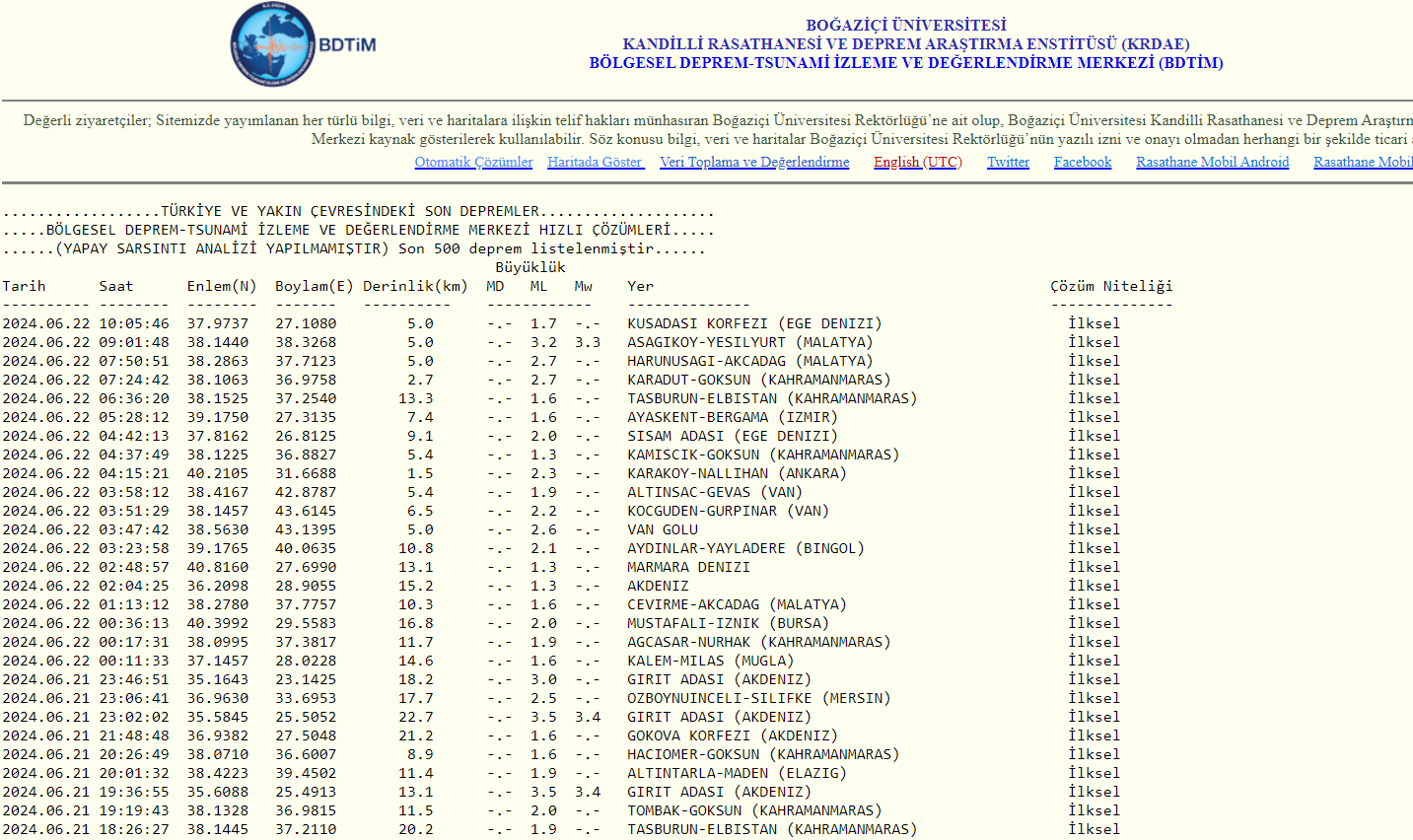The width and height of the screenshot is (1413, 840).
Task: Select KALEM-MILAS (MUGLA) location
Action: tap(710, 661)
